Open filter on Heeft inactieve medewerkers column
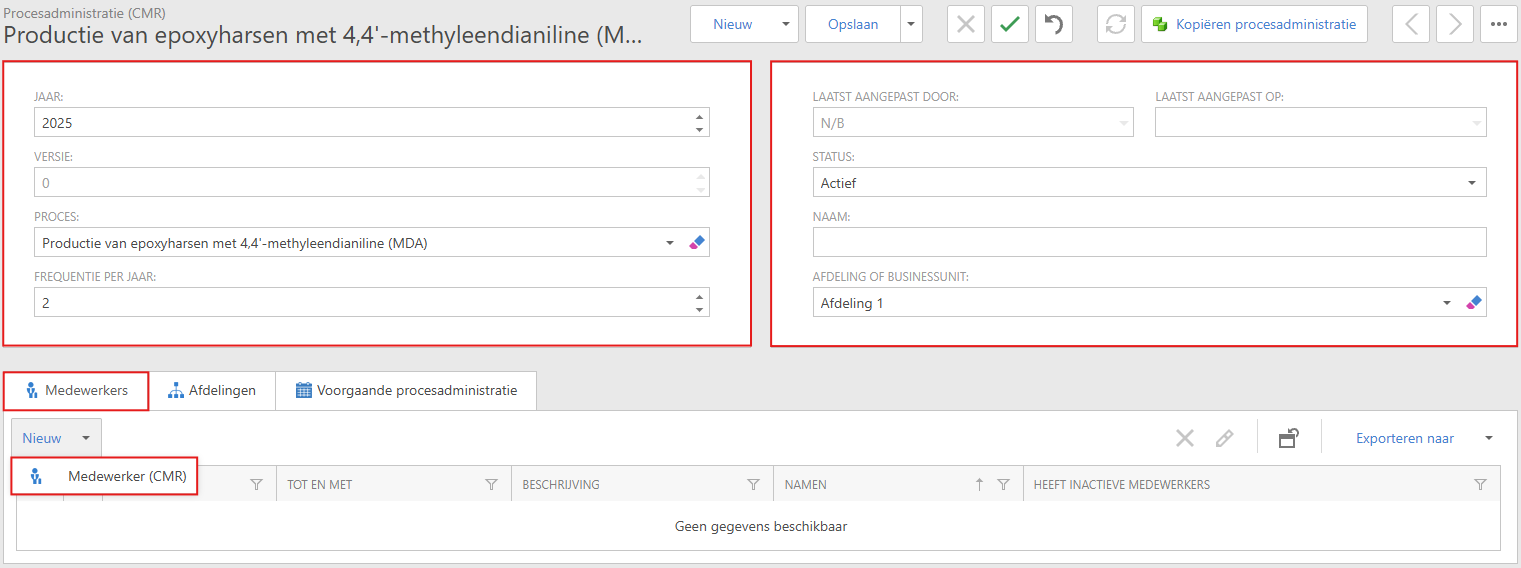The height and width of the screenshot is (568, 1521). point(1480,485)
